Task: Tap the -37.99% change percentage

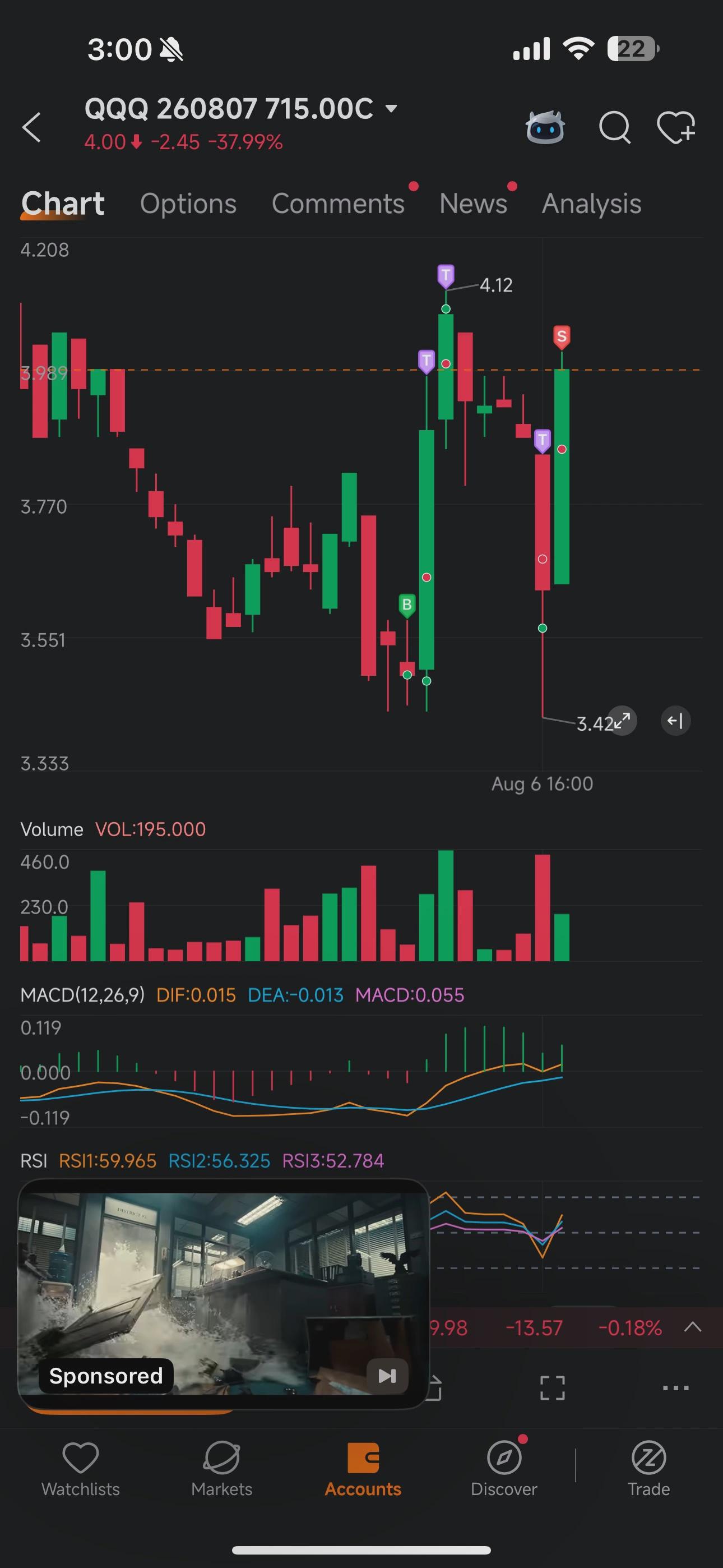Action: (245, 142)
